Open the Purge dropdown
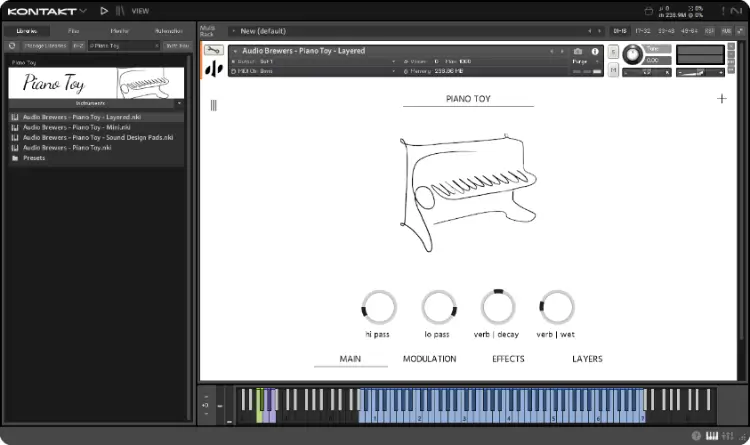Image resolution: width=750 pixels, height=445 pixels. (x=586, y=62)
